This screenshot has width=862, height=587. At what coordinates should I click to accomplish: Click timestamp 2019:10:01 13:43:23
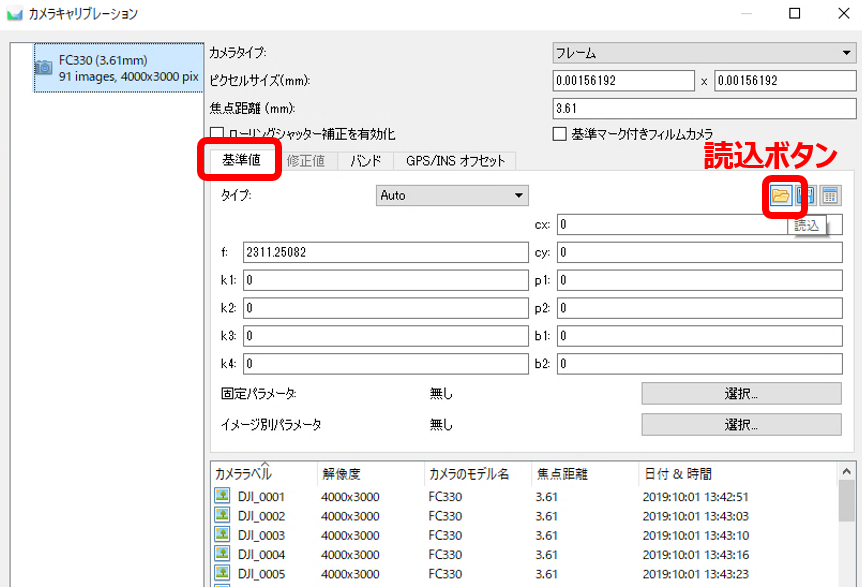tap(695, 574)
